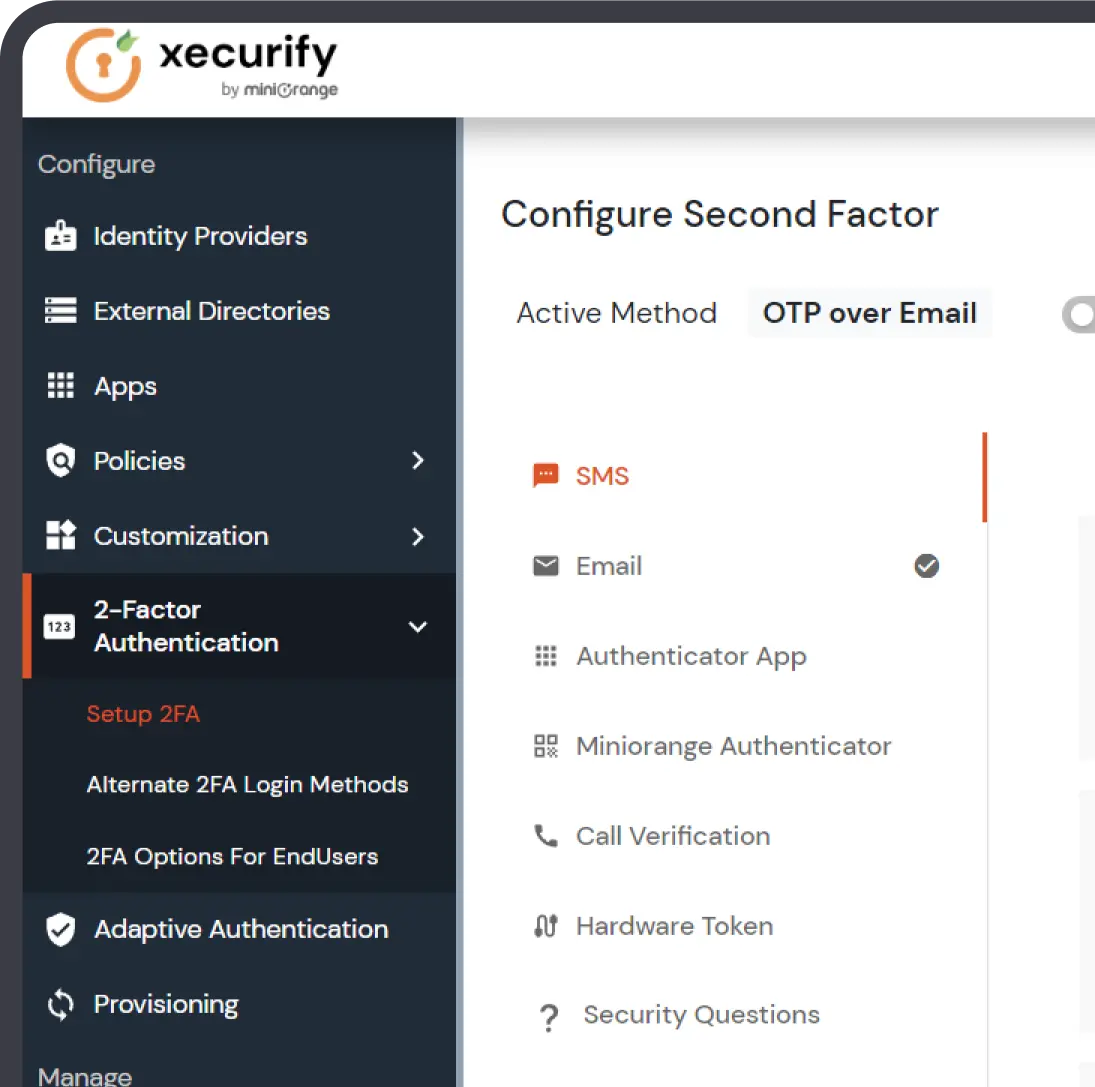The width and height of the screenshot is (1095, 1087).
Task: Open Setup 2FA from the sidebar
Action: tap(142, 714)
